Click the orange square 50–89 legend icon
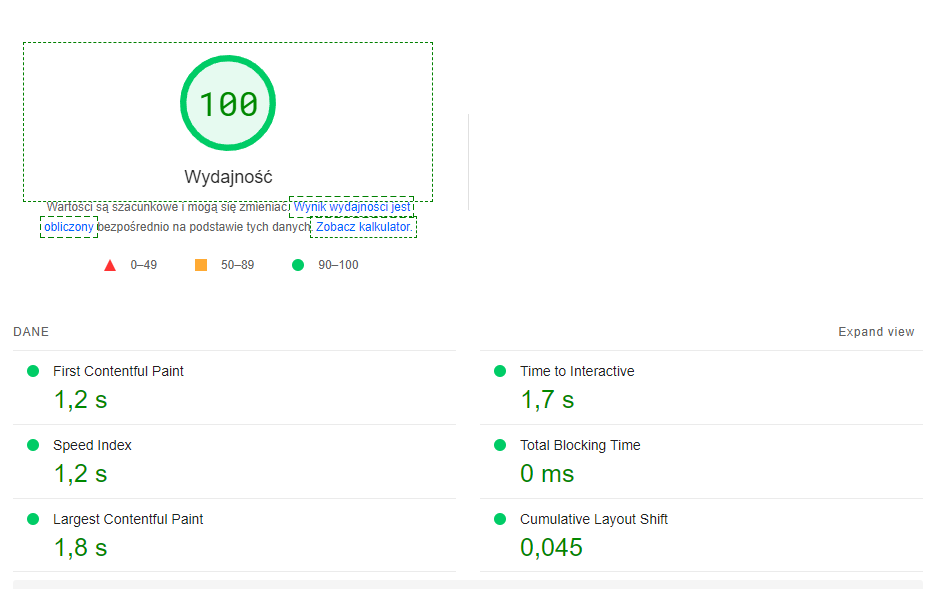 pos(201,265)
